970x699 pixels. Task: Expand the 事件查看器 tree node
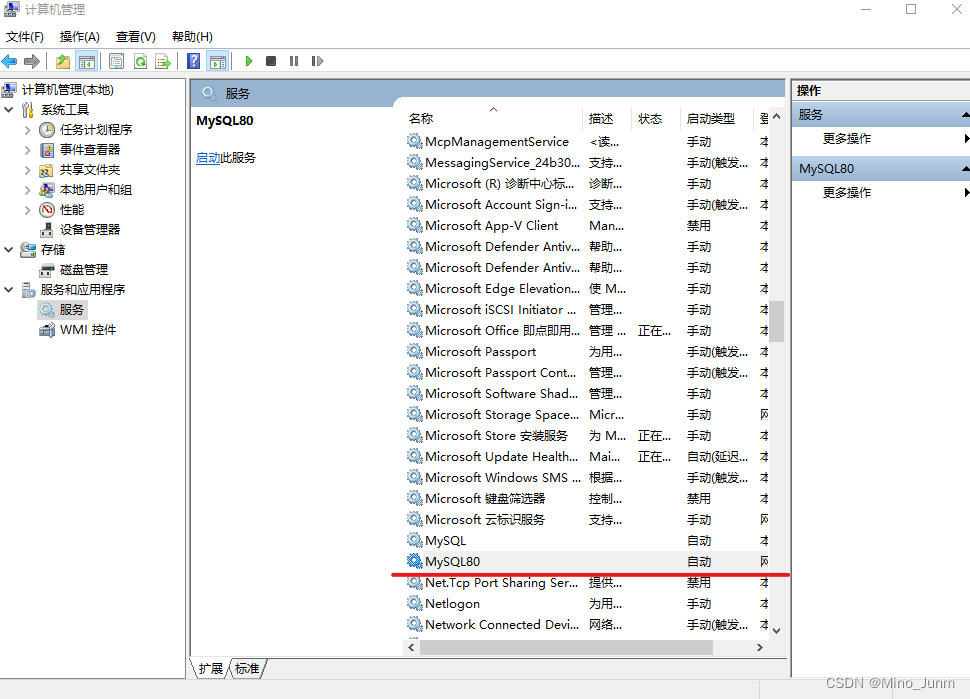[27, 149]
